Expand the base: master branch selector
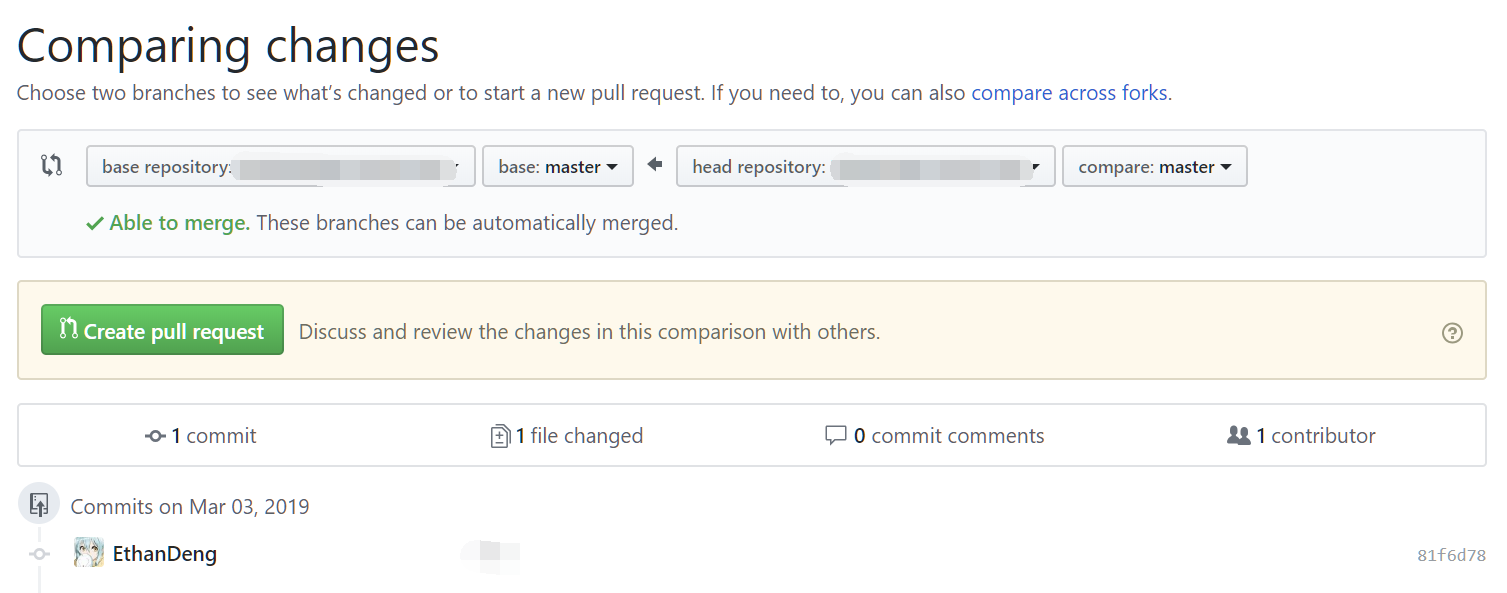This screenshot has height=593, width=1507. (558, 167)
